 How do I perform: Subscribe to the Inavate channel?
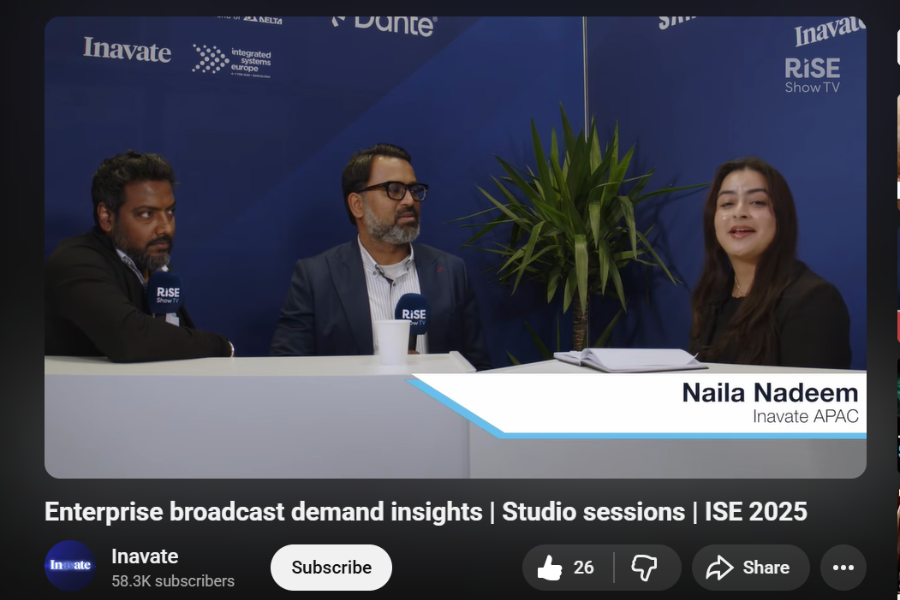[x=331, y=567]
